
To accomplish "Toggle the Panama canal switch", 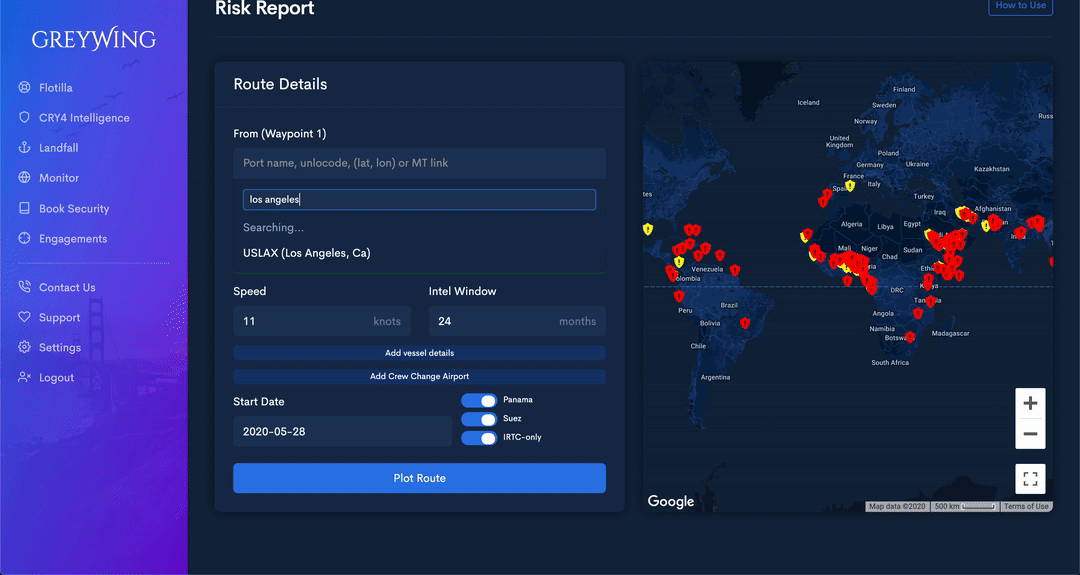I will [x=479, y=400].
